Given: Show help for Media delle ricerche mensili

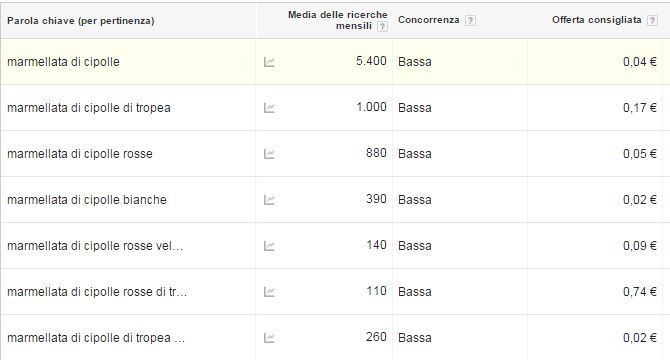Looking at the screenshot, I should [382, 26].
